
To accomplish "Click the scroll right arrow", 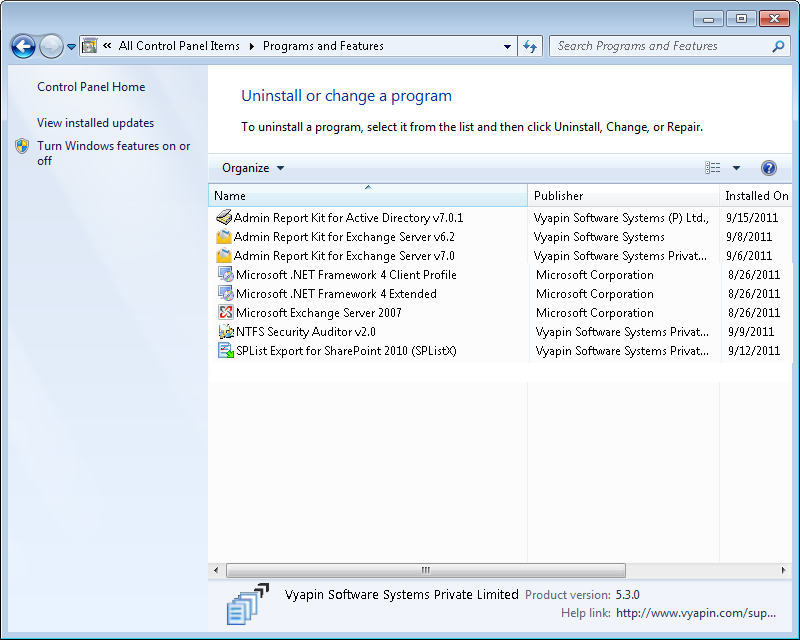I will 784,570.
